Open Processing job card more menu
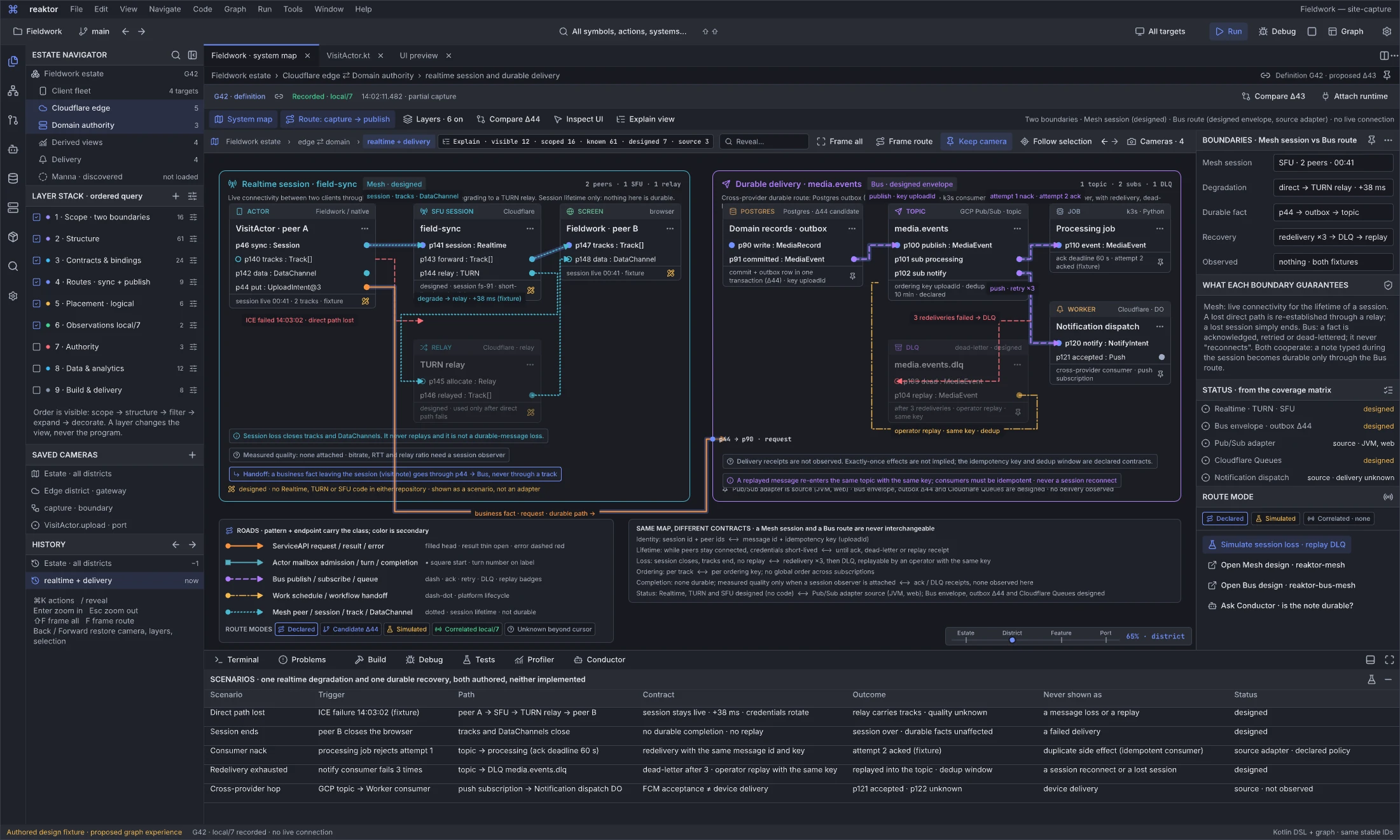Image resolution: width=1400 pixels, height=840 pixels. [1160, 228]
